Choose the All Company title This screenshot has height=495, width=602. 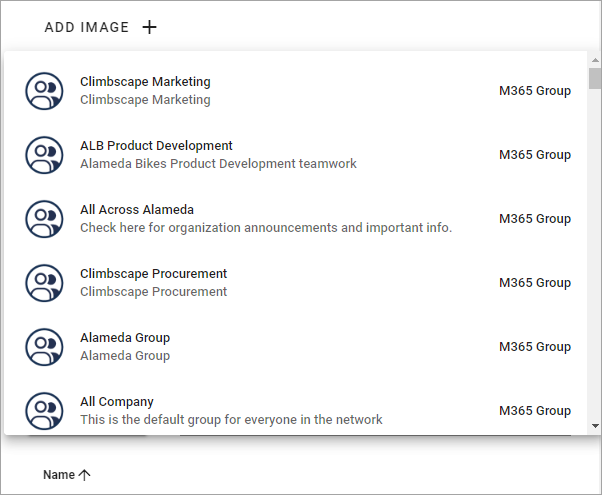click(117, 402)
